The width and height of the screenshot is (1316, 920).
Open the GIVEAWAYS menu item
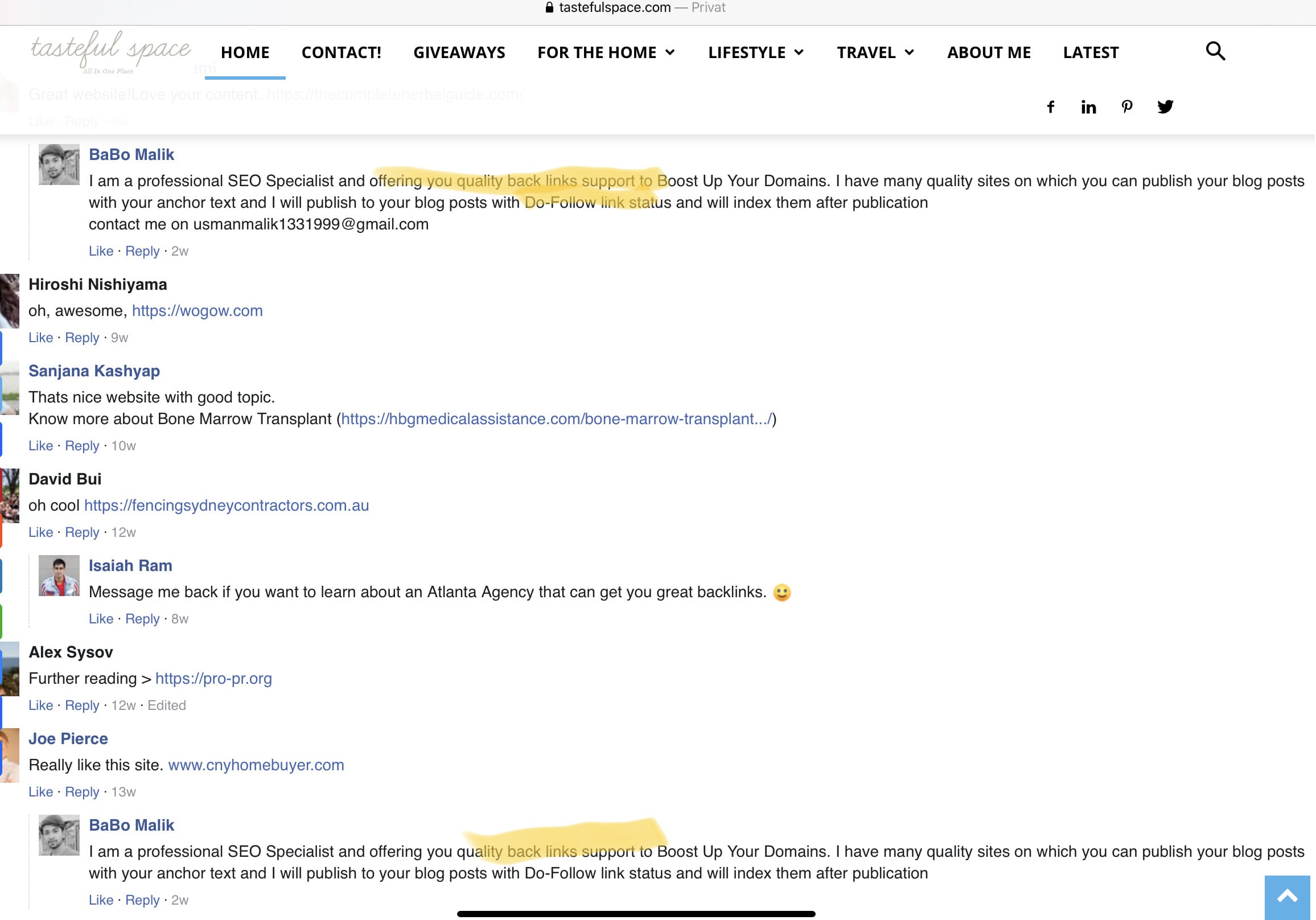pos(459,53)
